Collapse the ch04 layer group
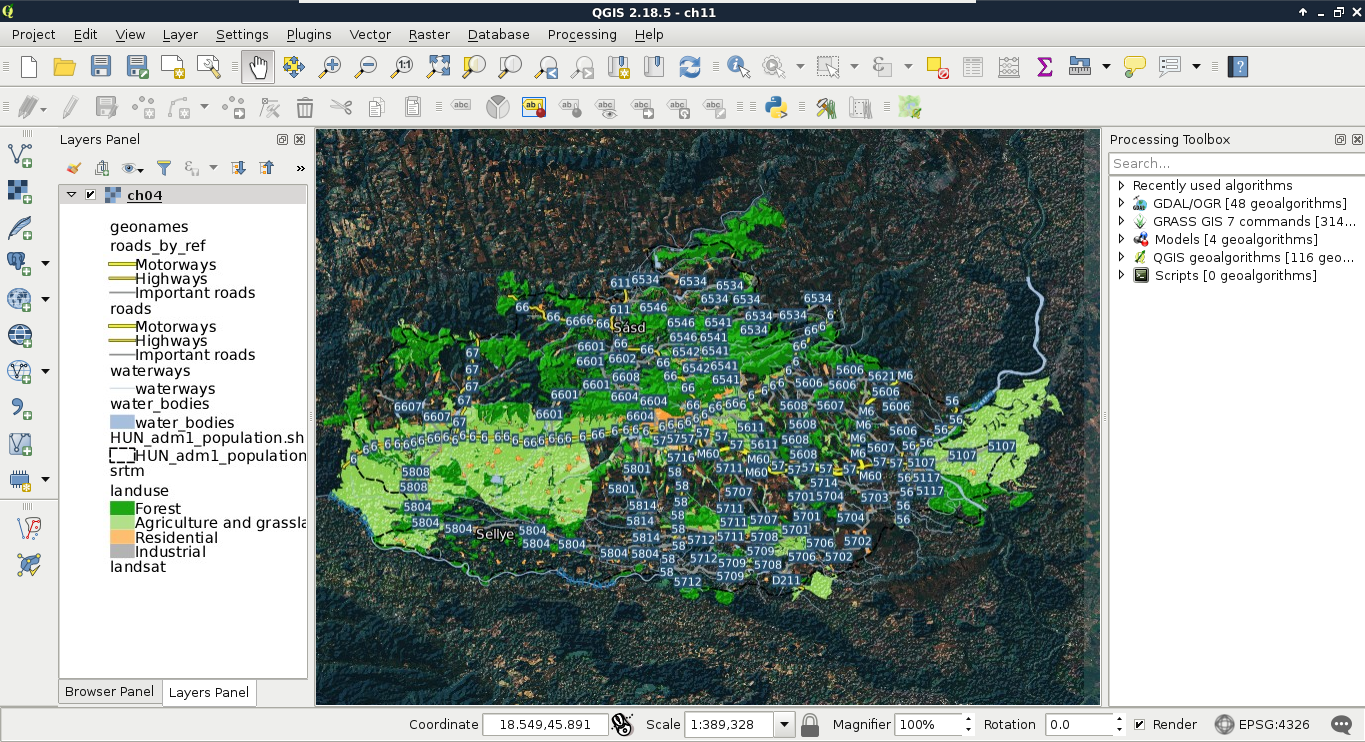Screen dimensions: 1365x742 pos(71,195)
